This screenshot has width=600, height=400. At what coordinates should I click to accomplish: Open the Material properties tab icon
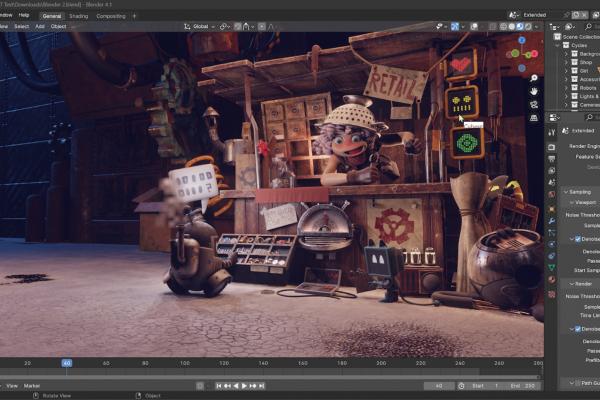[x=551, y=279]
